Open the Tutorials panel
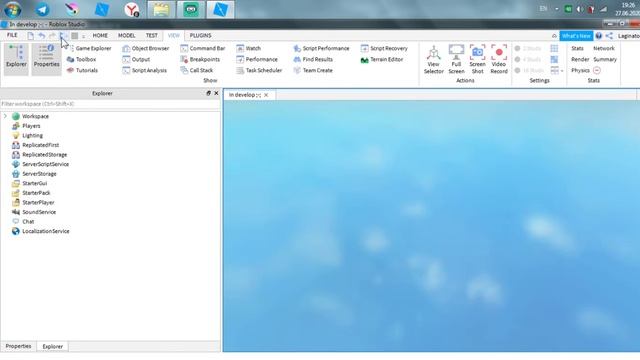Screen dimensions: 640x360 (x=82, y=70)
